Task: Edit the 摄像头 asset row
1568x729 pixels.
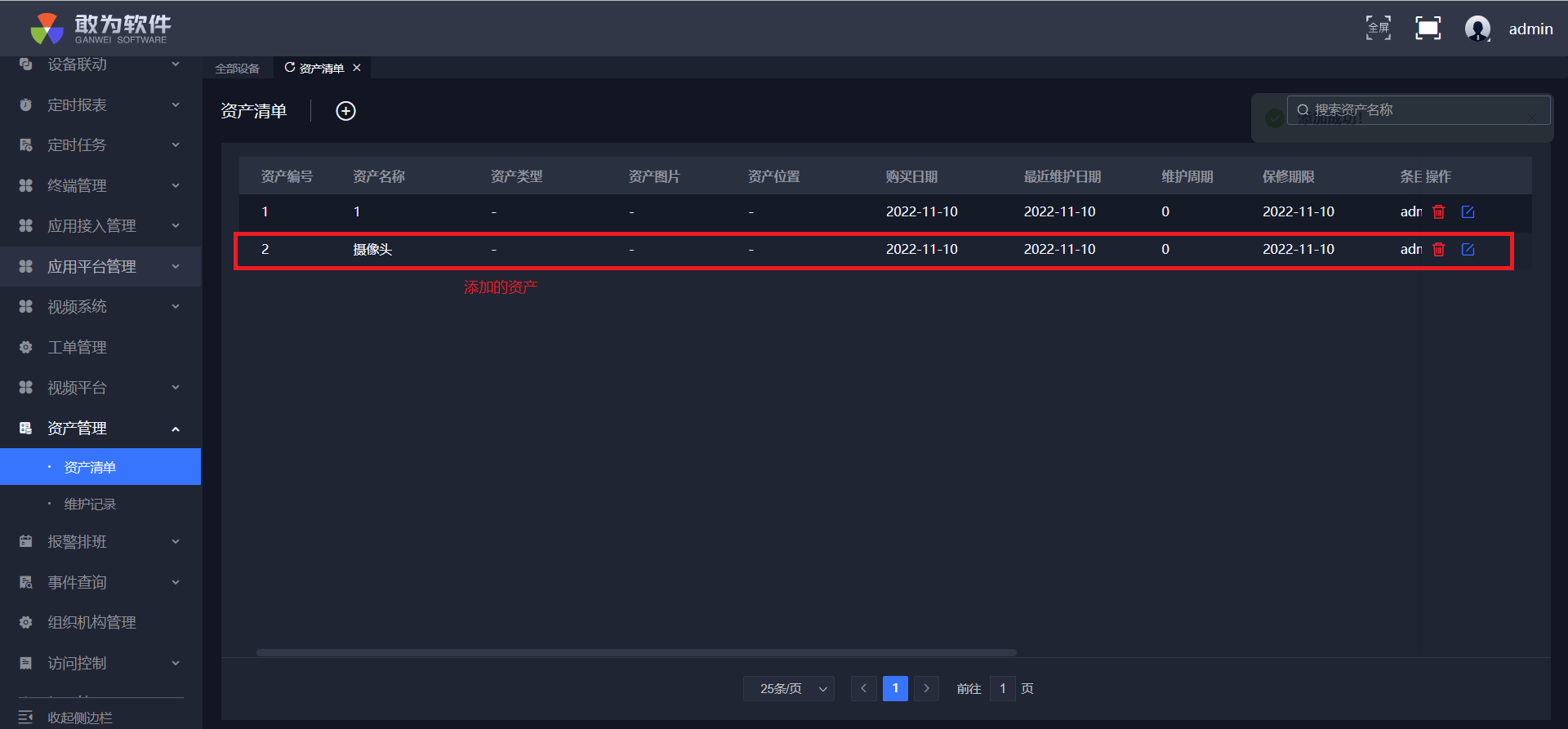Action: pyautogui.click(x=1468, y=249)
